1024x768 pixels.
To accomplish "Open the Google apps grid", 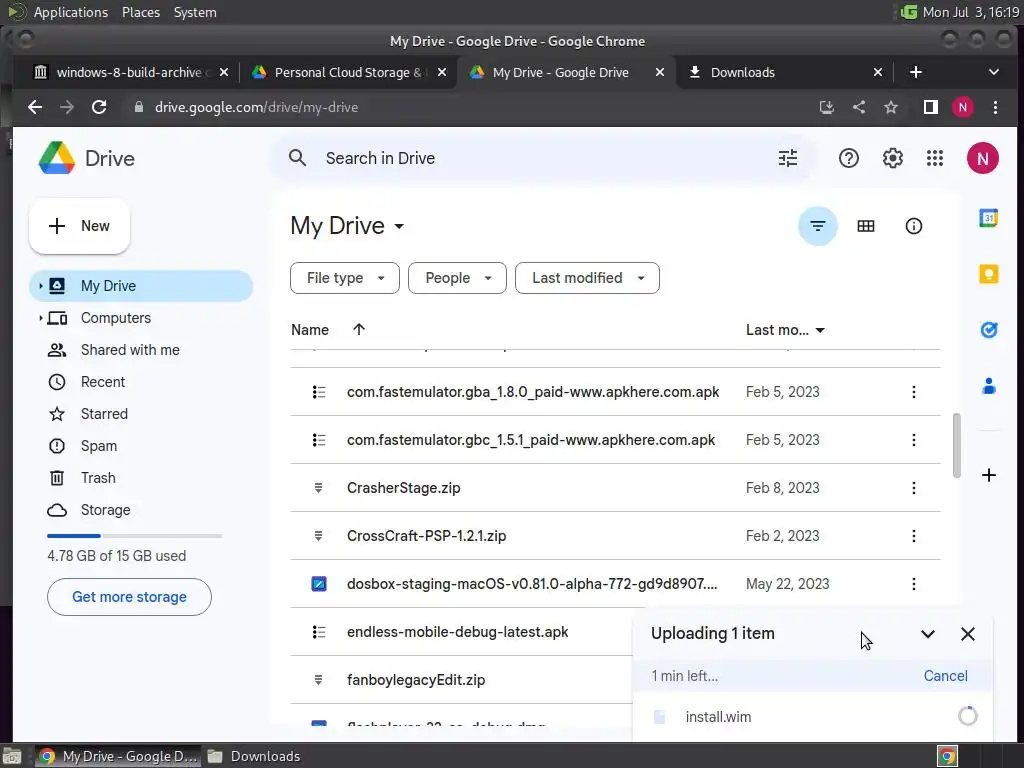I will (x=935, y=158).
